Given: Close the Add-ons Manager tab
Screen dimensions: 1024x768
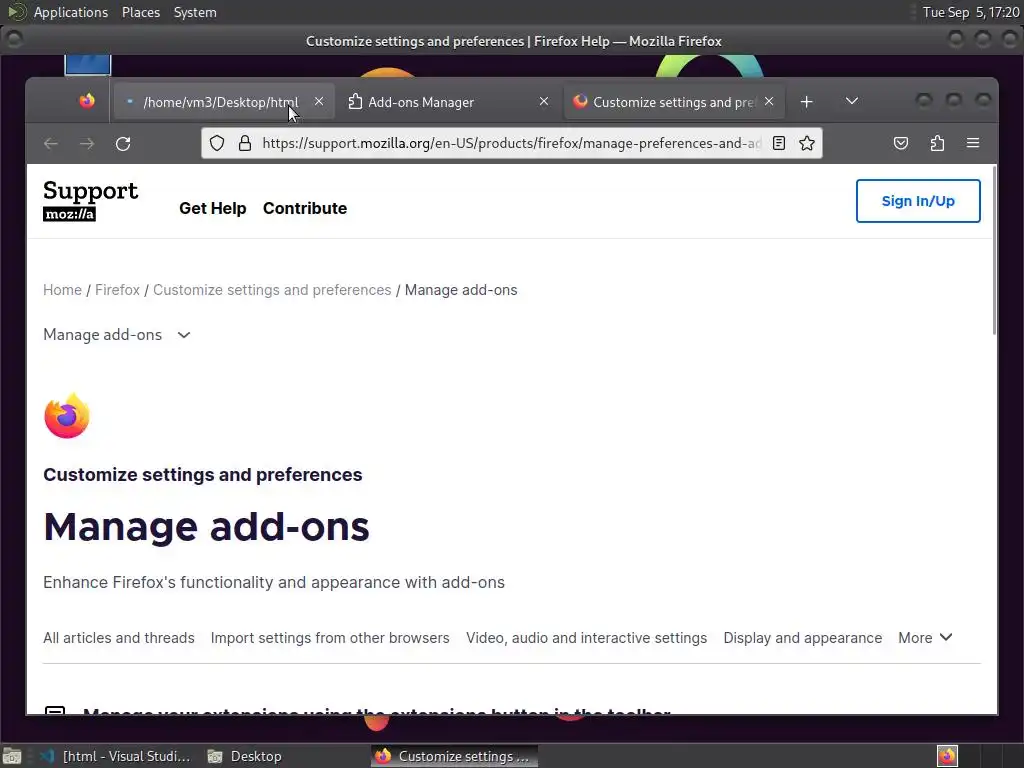Looking at the screenshot, I should [x=543, y=101].
